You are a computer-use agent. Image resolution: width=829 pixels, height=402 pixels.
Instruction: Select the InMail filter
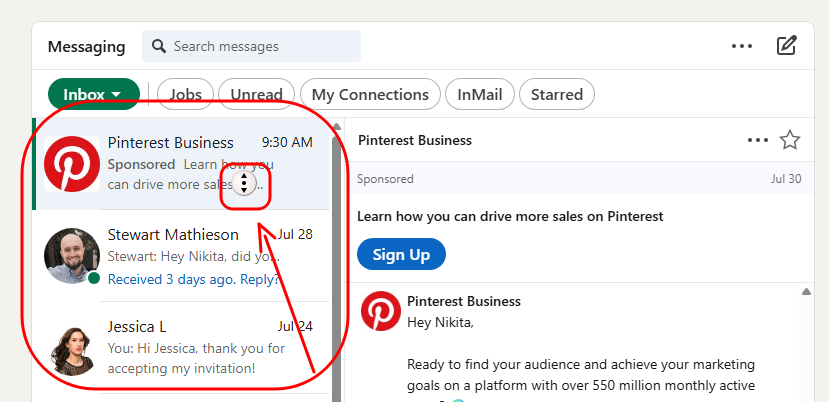click(x=480, y=94)
